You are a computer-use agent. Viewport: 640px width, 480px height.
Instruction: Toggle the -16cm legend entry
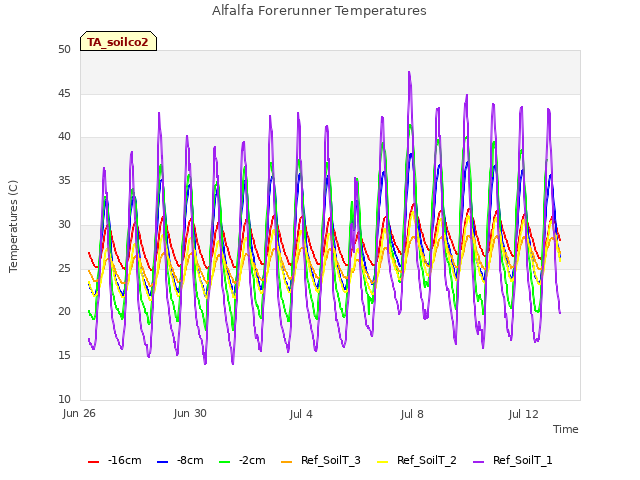pyautogui.click(x=115, y=461)
